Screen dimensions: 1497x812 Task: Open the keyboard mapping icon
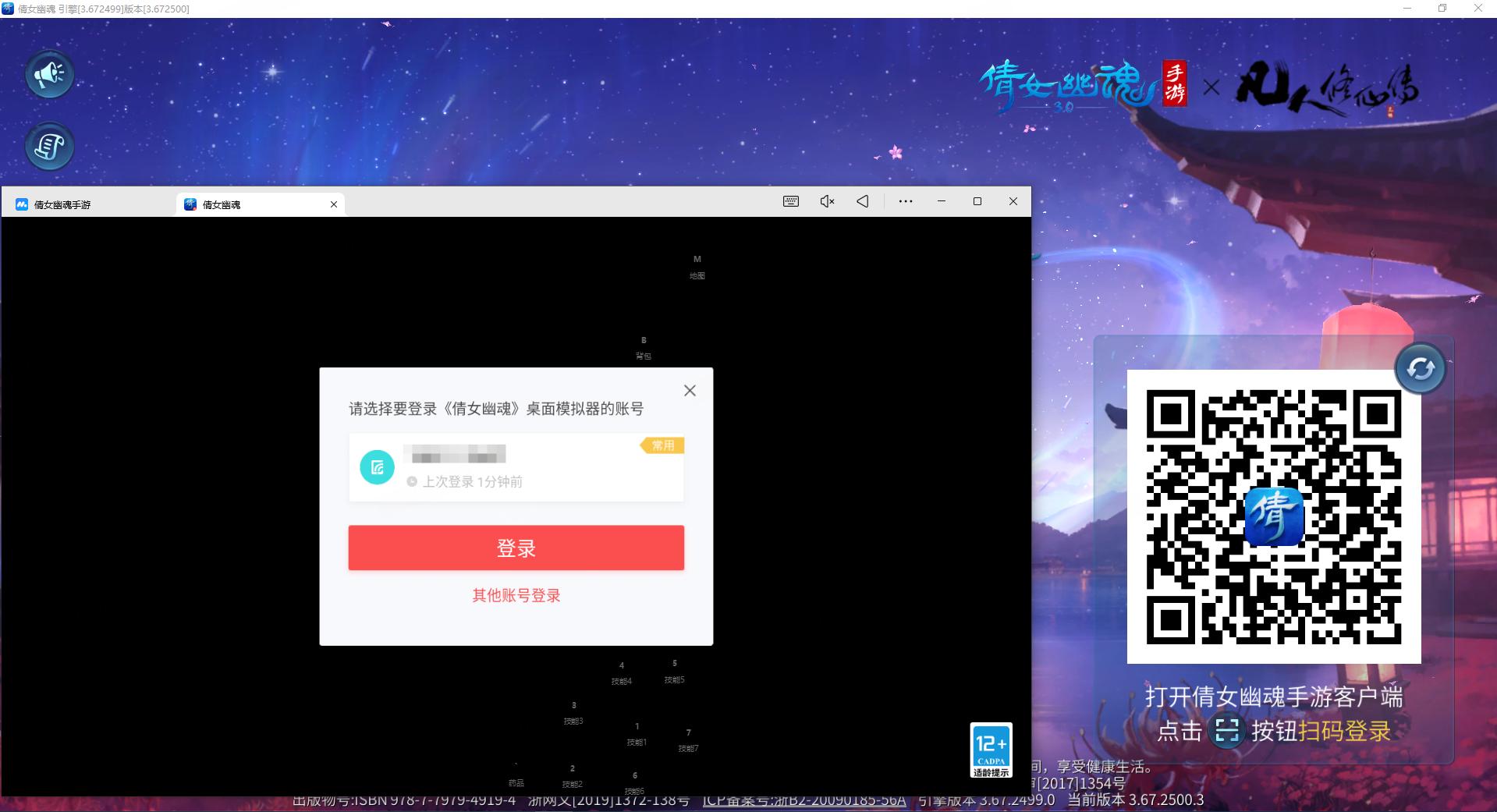click(790, 201)
